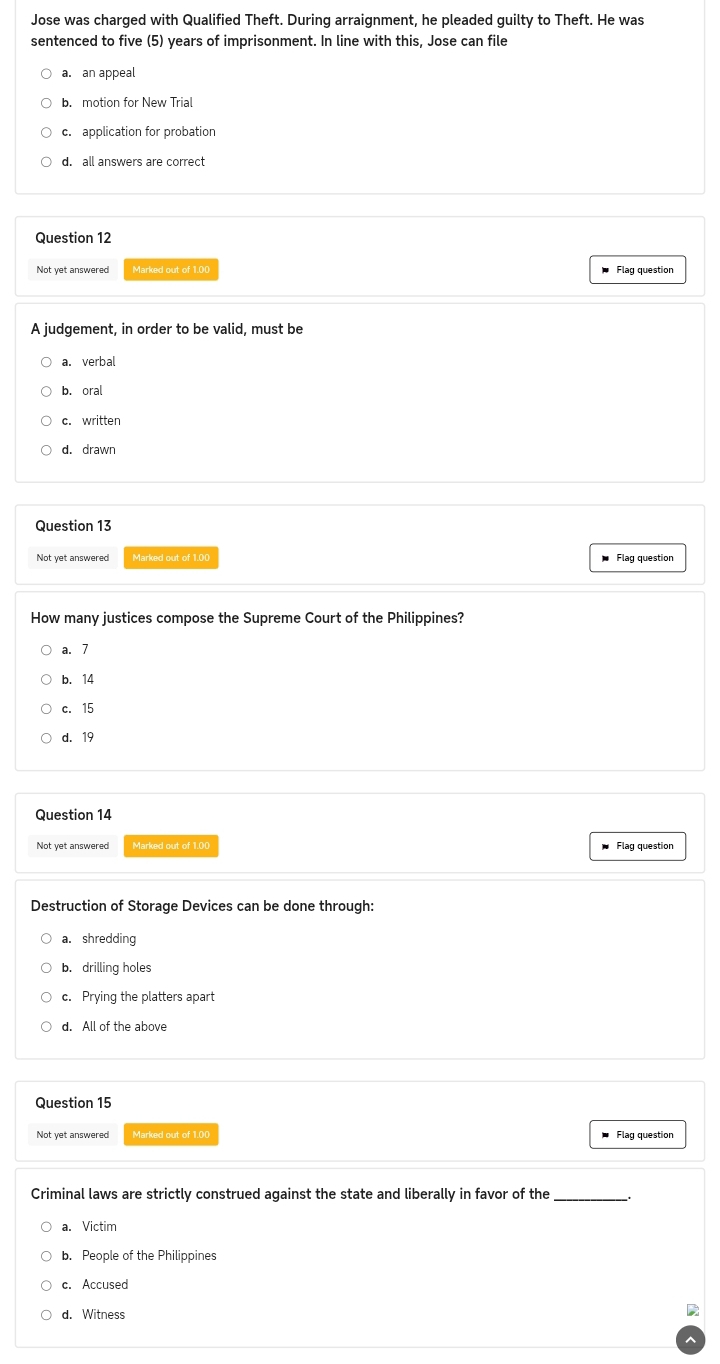Choose "Accused" for the criminal laws question
This screenshot has width=720, height=1364.
pos(46,1285)
